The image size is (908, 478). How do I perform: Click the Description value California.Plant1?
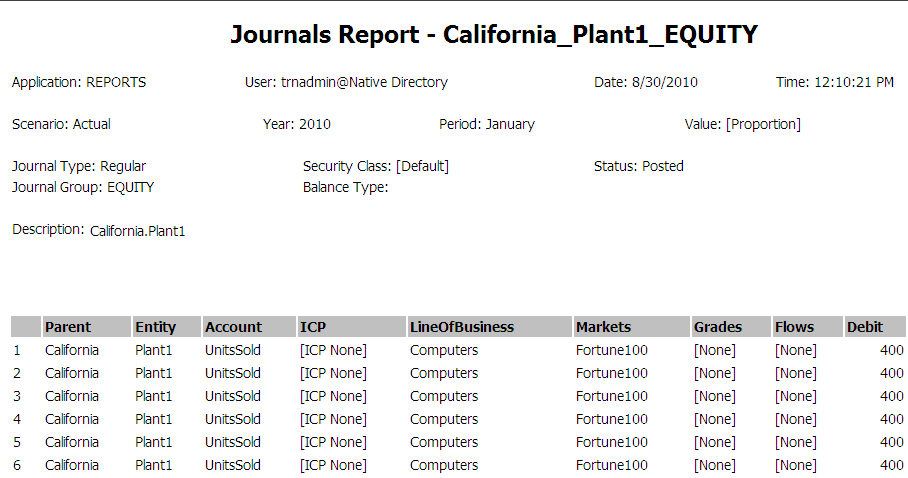point(138,231)
